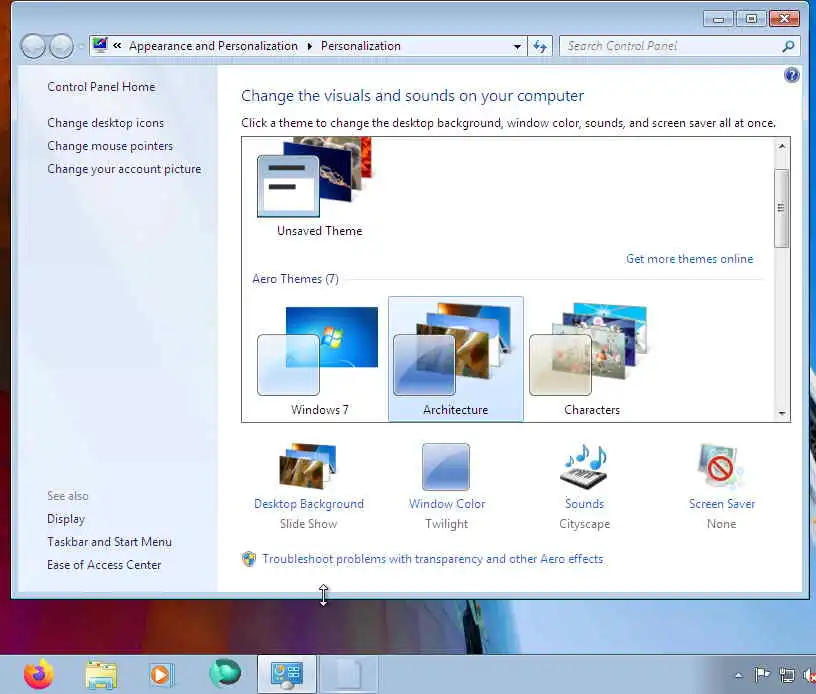Screen dimensions: 816x694
Task: Click the refresh button beside address bar
Action: point(540,46)
